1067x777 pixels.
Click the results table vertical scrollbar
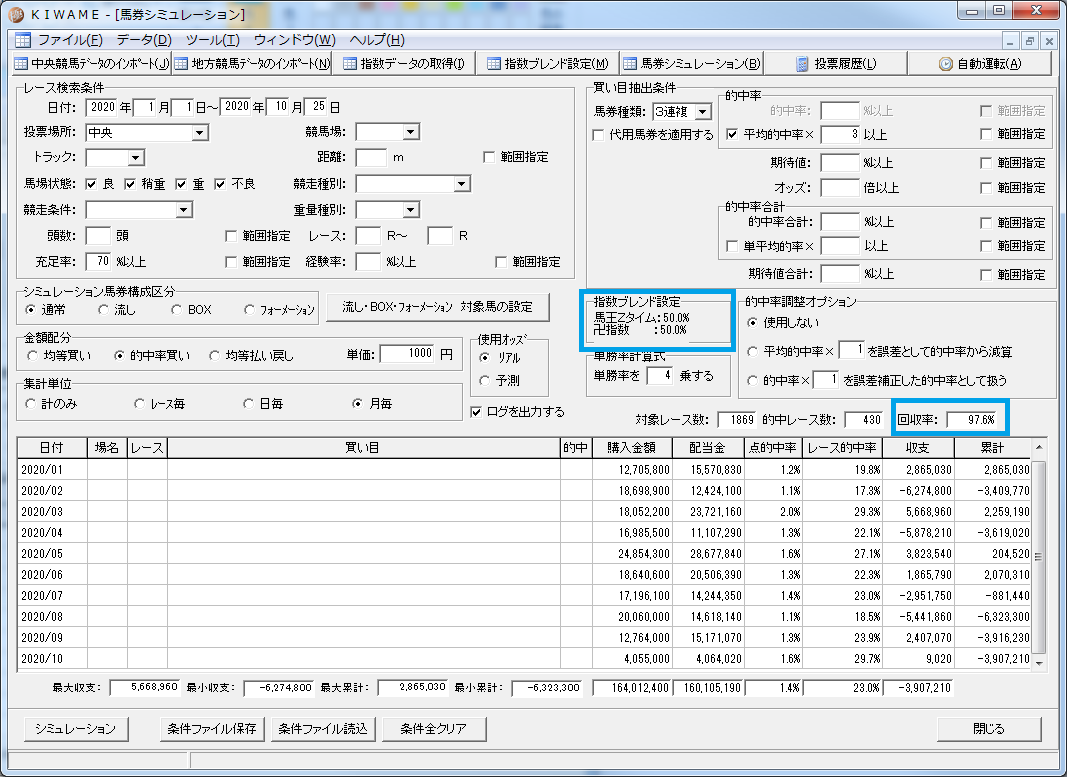click(1038, 555)
